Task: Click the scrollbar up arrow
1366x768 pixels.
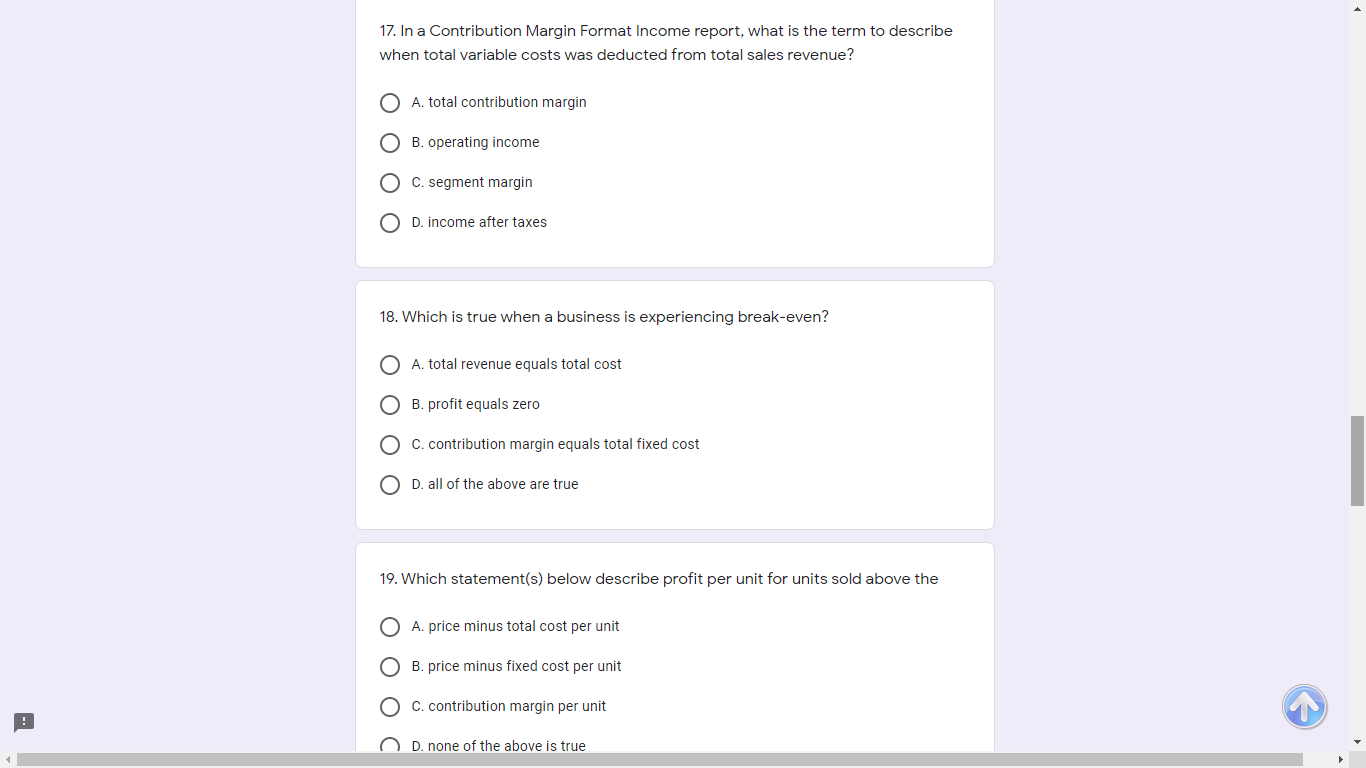Action: (x=1358, y=8)
